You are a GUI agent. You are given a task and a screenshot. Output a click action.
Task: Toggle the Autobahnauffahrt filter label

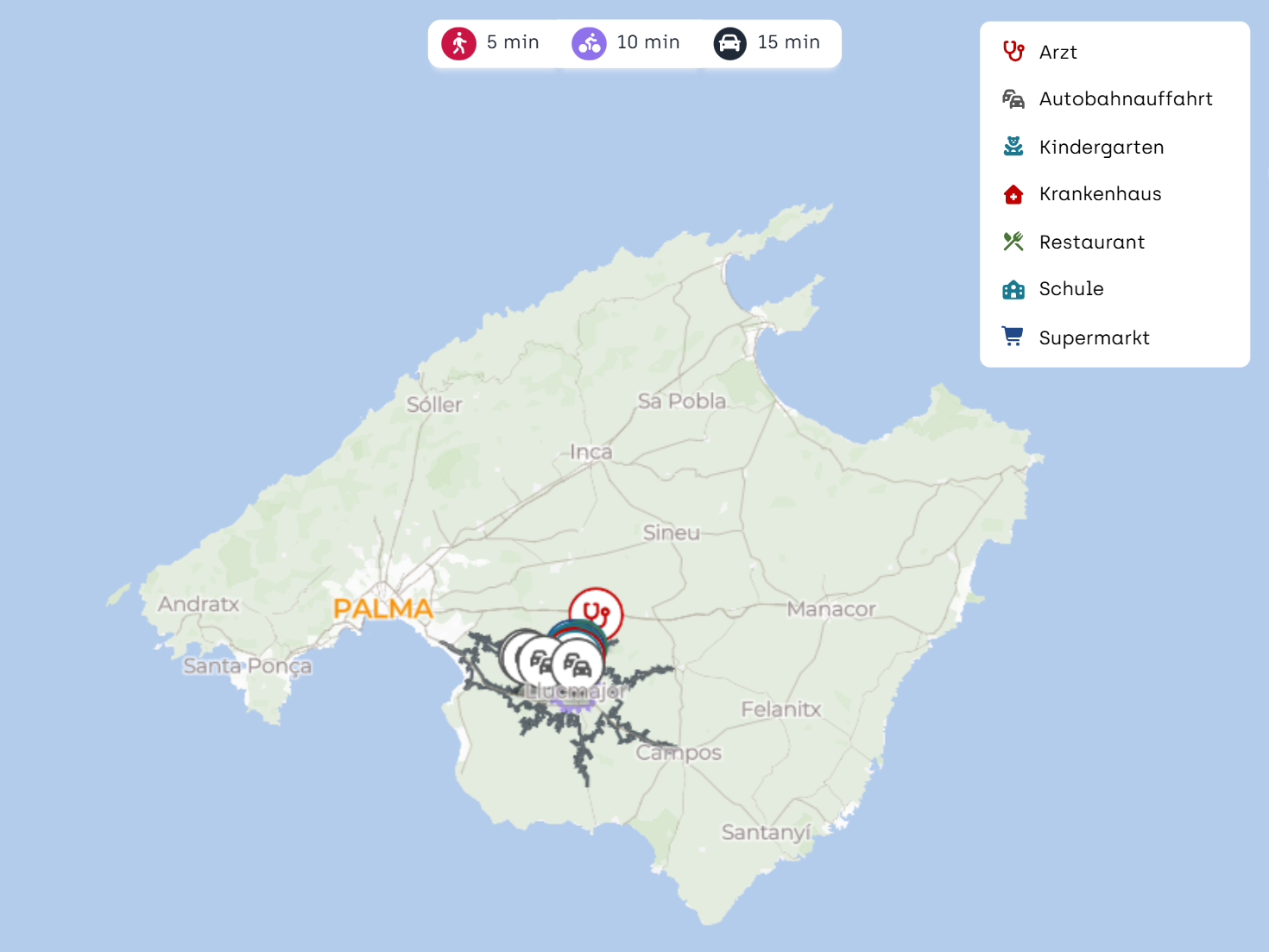[x=1125, y=99]
